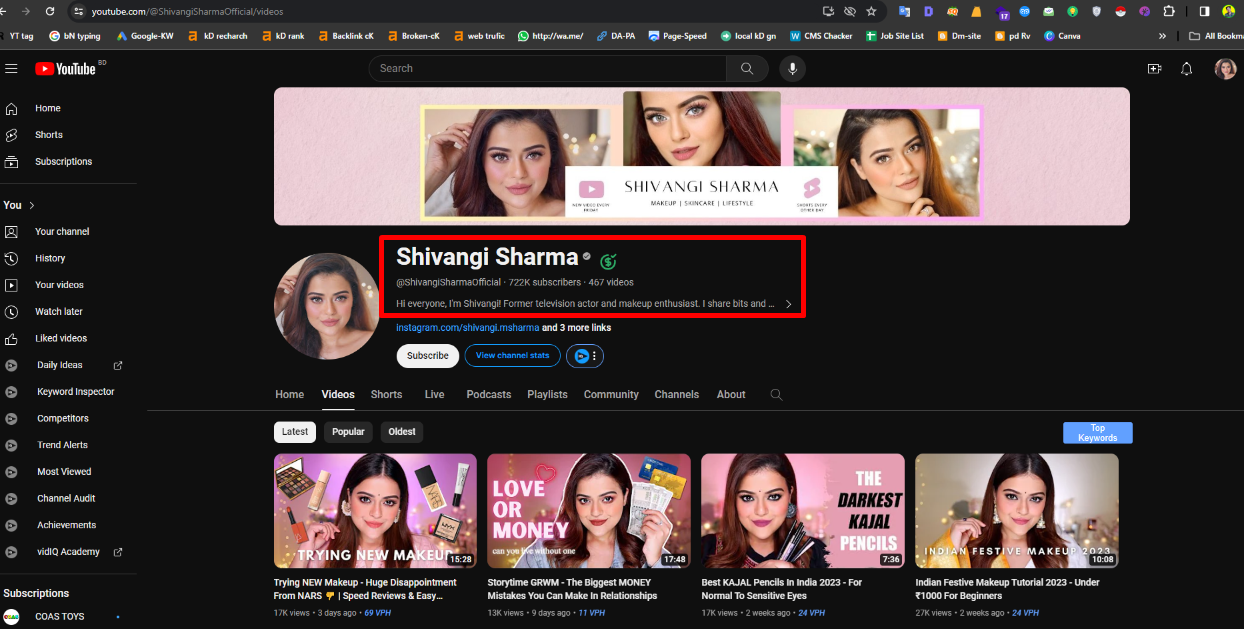Click the search magnifier button
This screenshot has height=629, width=1244.
pos(747,68)
